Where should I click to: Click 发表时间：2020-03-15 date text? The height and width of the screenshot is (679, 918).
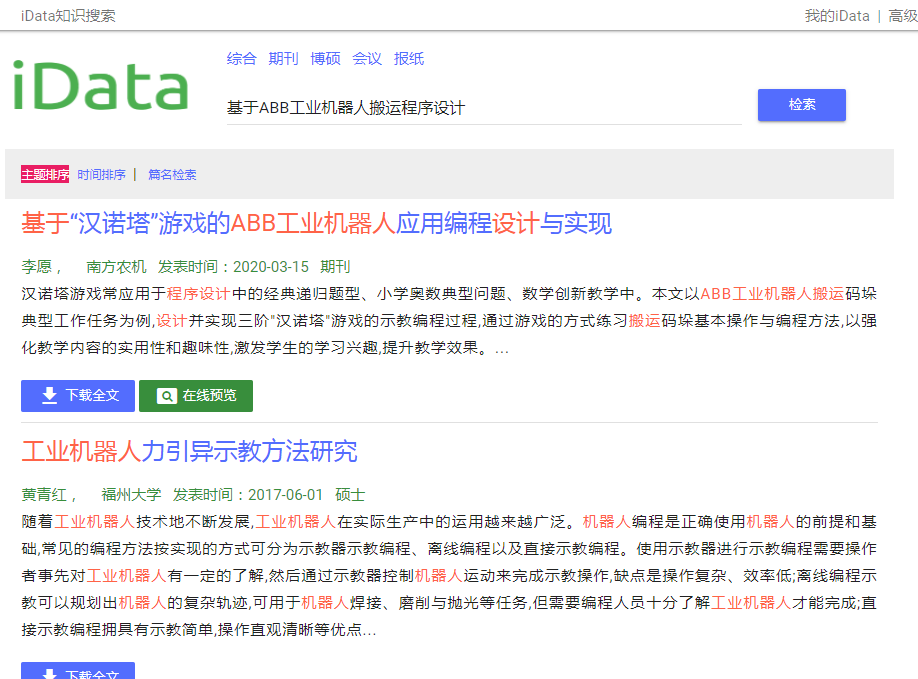click(x=233, y=267)
